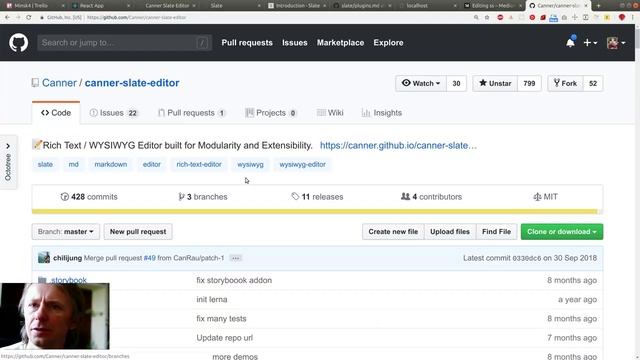The image size is (640, 360).
Task: Go to Explore
Action: tap(388, 42)
